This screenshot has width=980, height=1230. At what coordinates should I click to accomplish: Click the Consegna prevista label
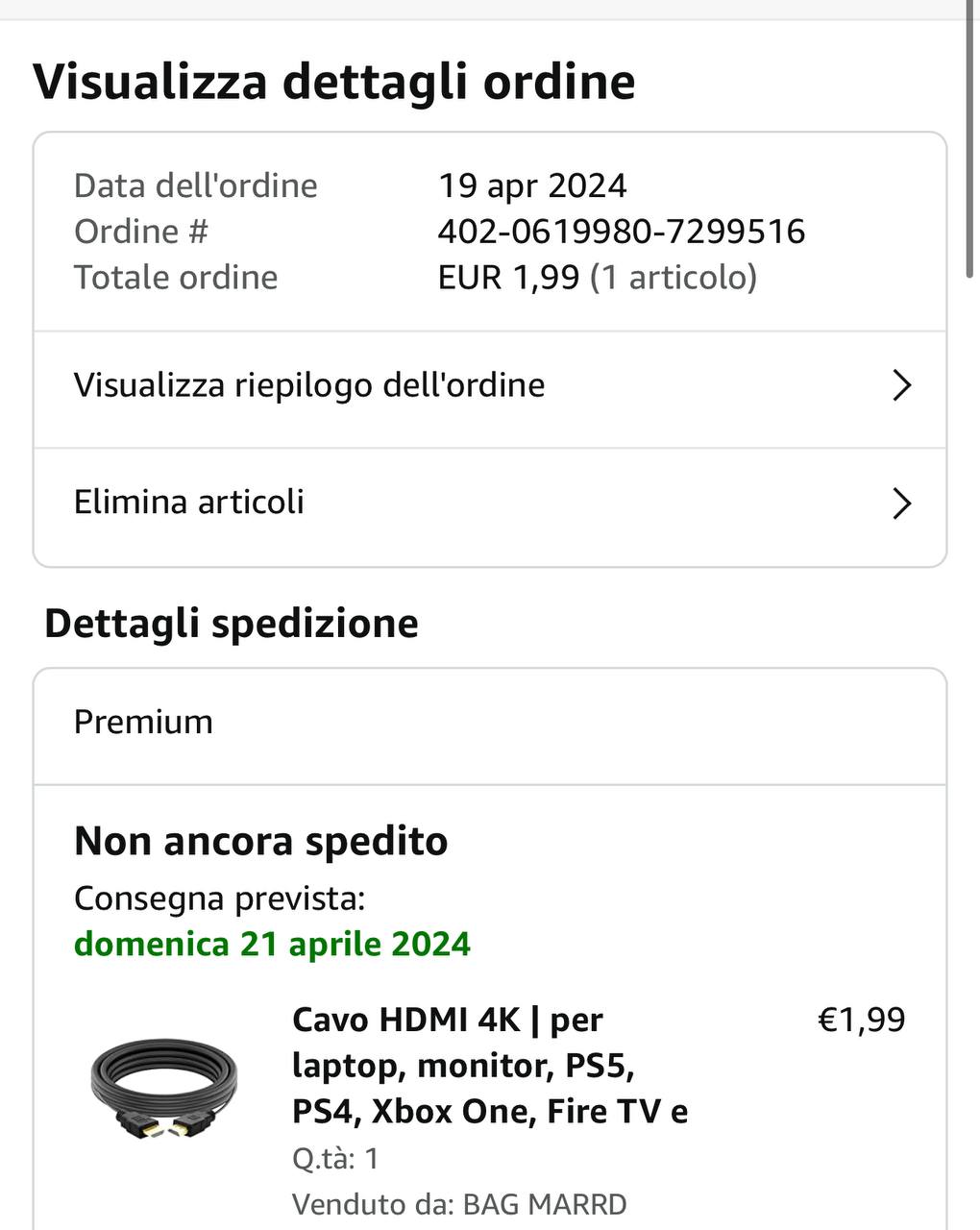click(x=219, y=898)
